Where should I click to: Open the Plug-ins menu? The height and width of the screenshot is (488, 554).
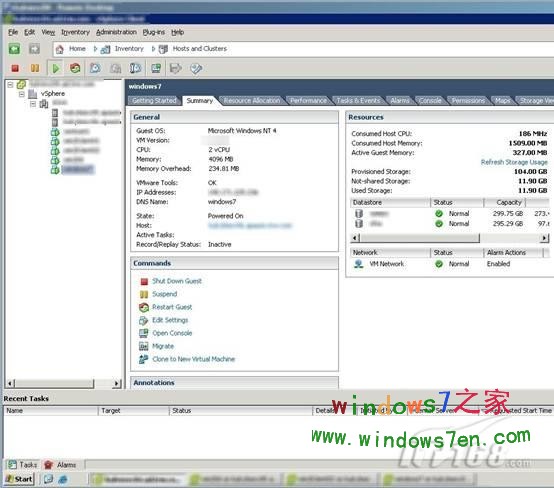click(x=154, y=32)
